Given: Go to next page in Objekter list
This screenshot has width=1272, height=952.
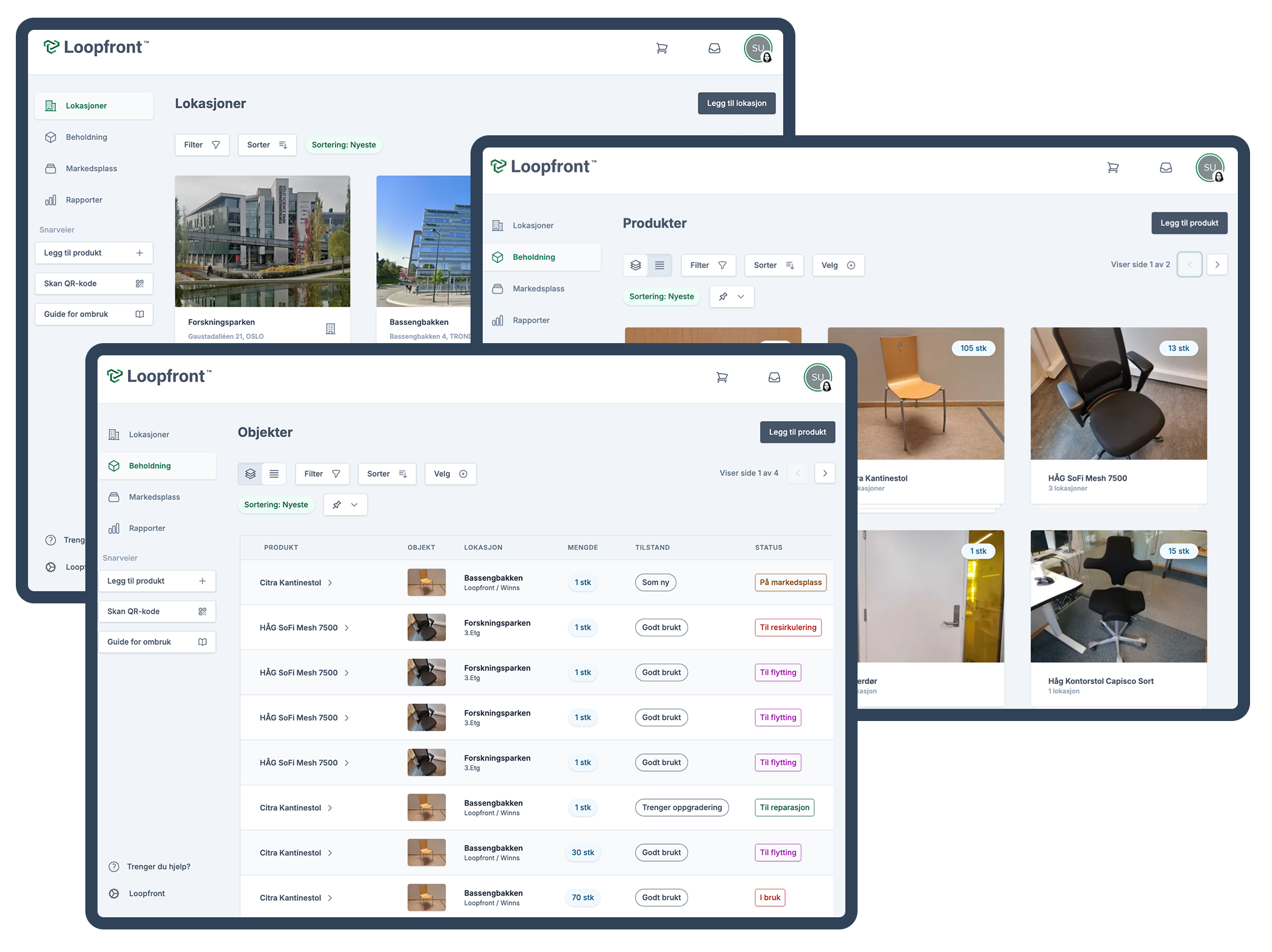Looking at the screenshot, I should [825, 474].
